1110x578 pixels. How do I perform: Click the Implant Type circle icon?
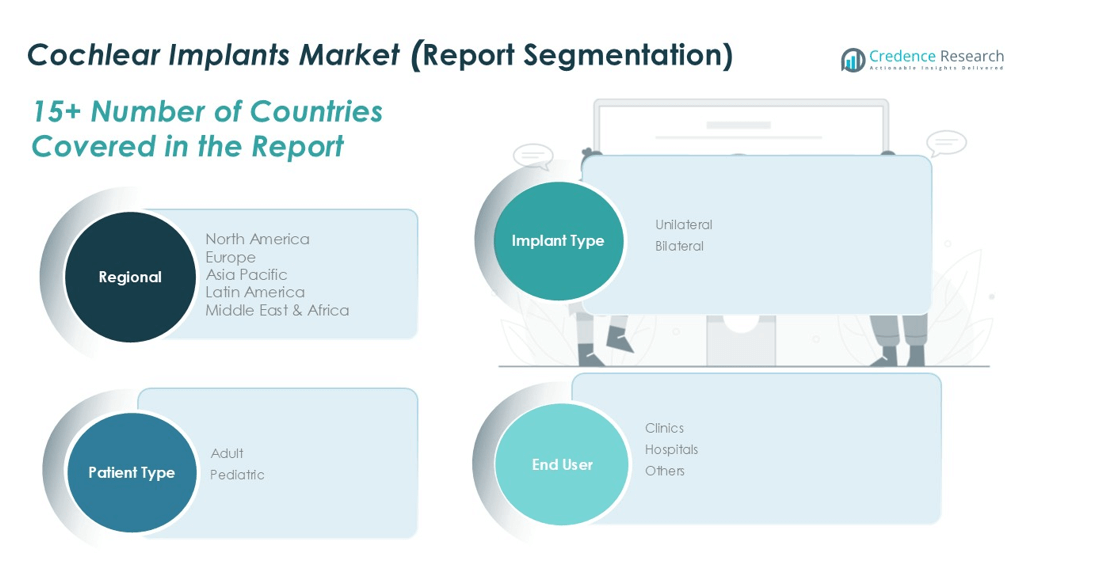[556, 240]
